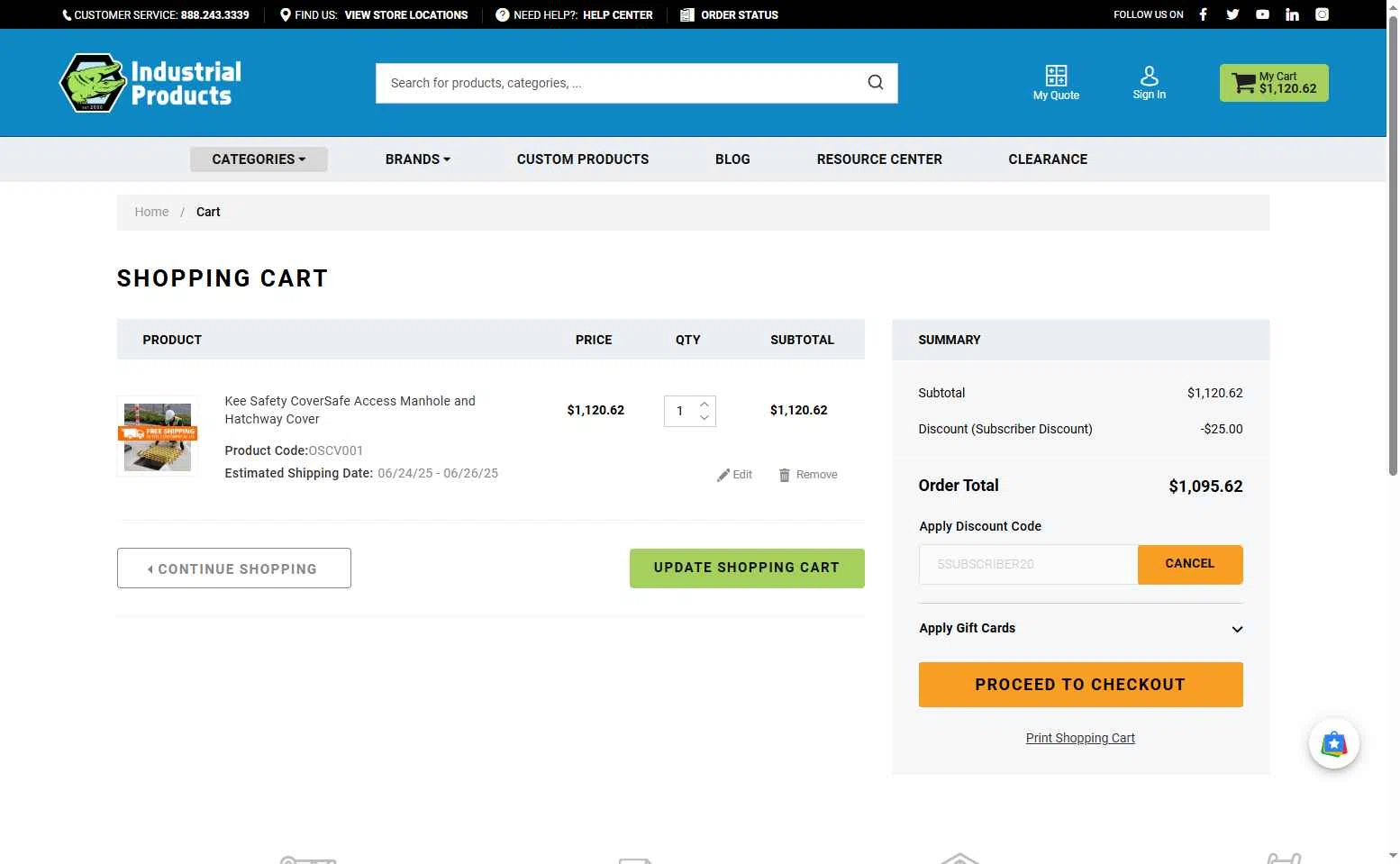Open the LinkedIn social icon
1400x864 pixels.
[1292, 14]
